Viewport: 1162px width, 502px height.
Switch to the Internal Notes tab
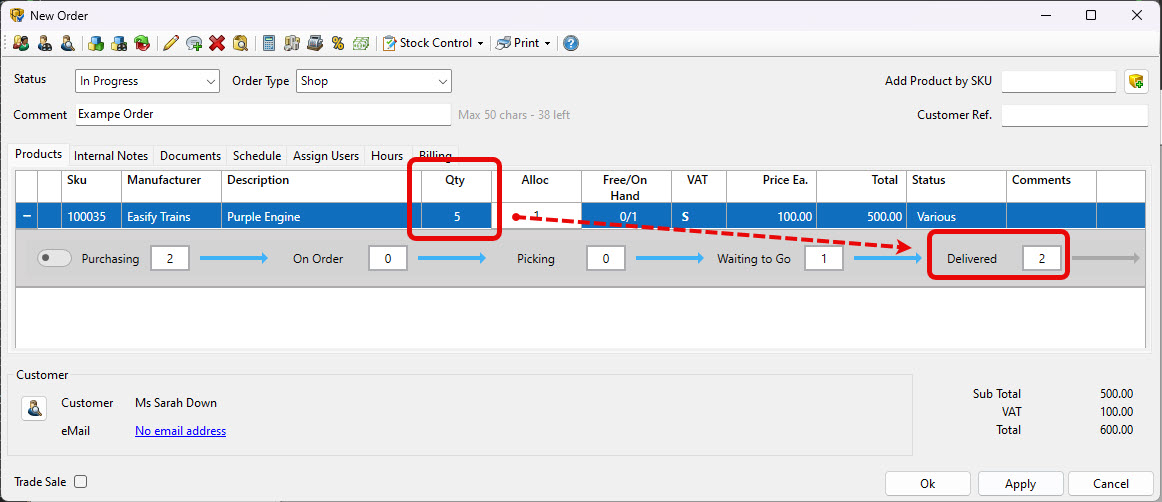pos(111,156)
